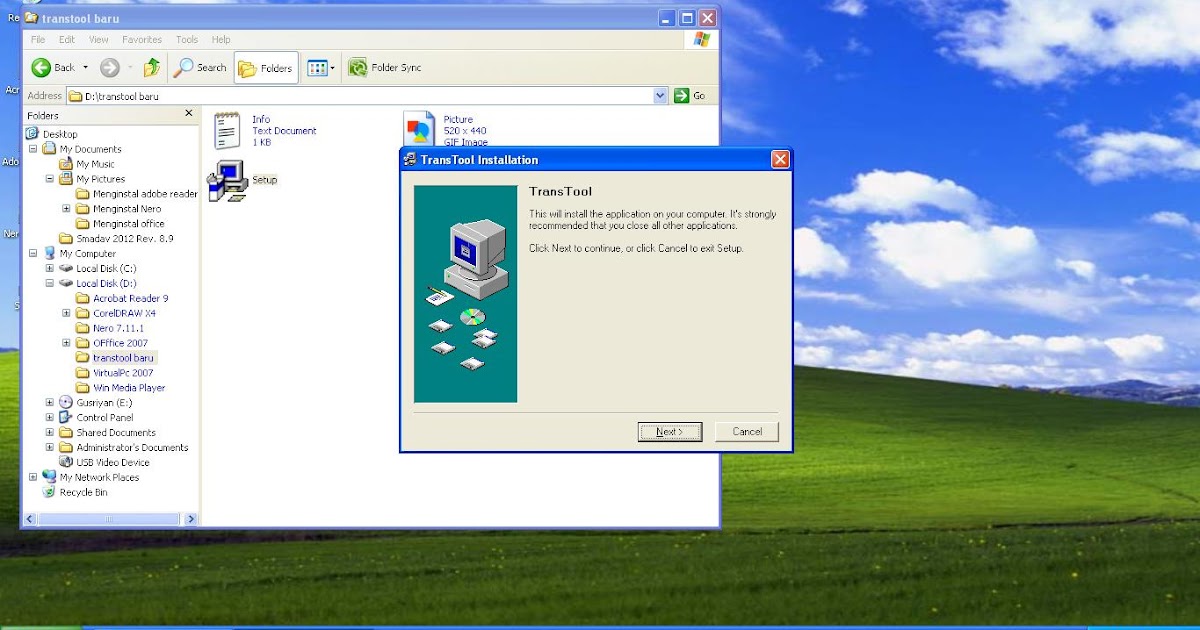
Task: Click the Folder Sync toolbar icon
Action: pyautogui.click(x=359, y=68)
